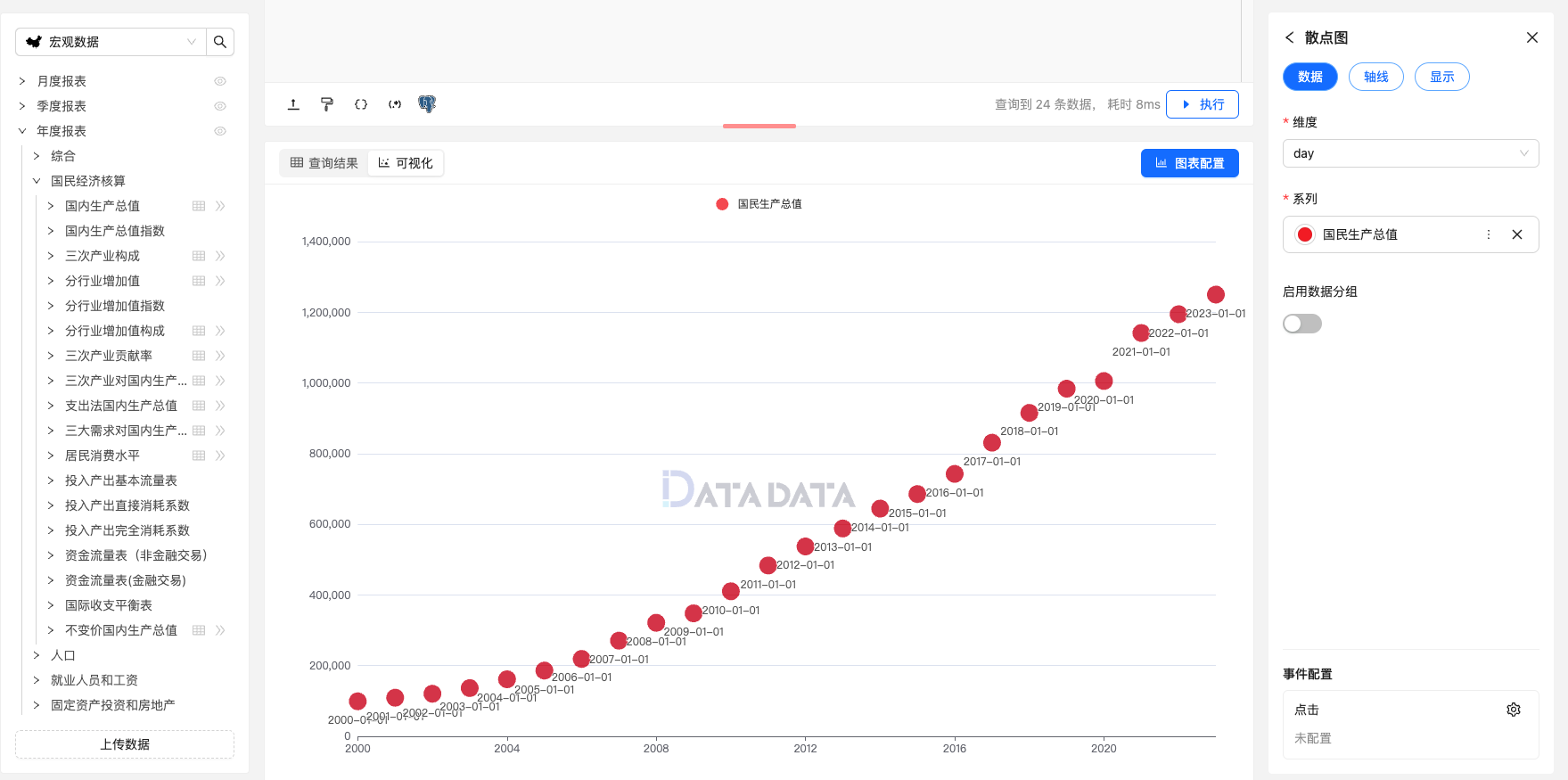Open the gear settings for the 点击 event
Screen dimensions: 1568x780
pos(1514,710)
